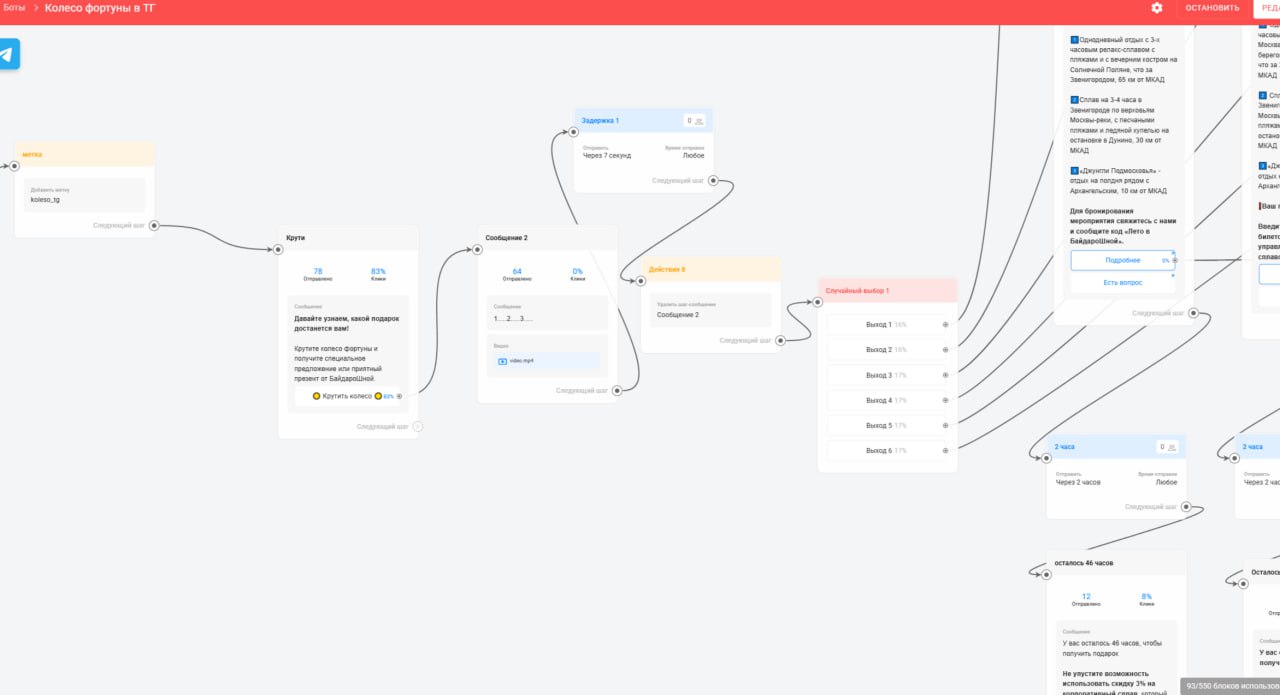Screen dimensions: 1280x695
Task: Open the bot settings gear icon
Action: click(x=1157, y=8)
